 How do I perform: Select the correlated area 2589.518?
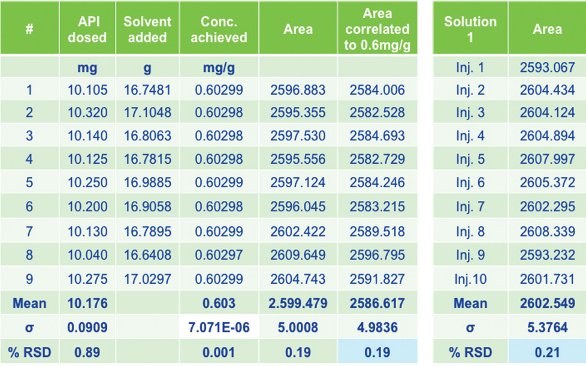pos(377,231)
